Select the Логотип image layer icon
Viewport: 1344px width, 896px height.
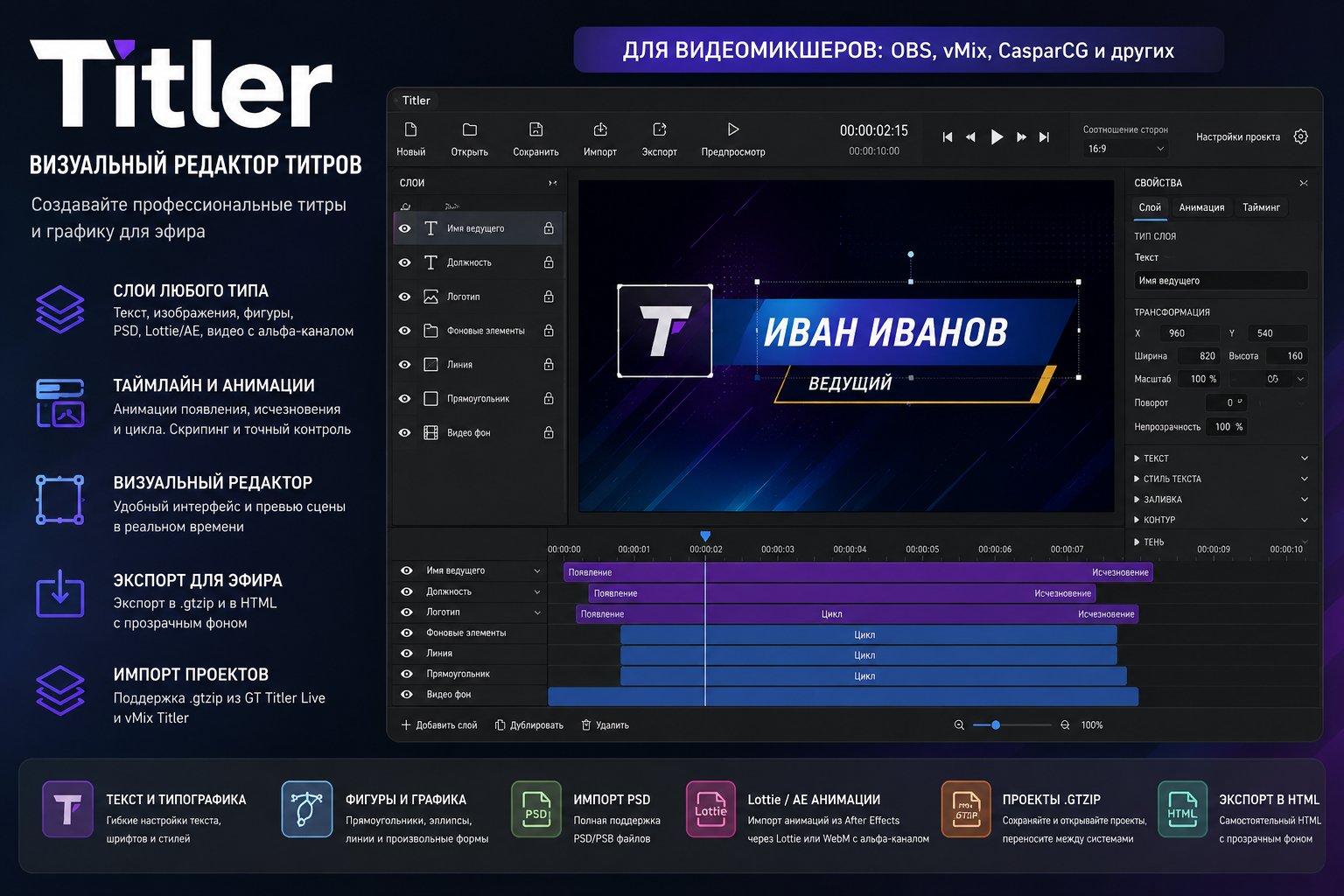tap(430, 297)
